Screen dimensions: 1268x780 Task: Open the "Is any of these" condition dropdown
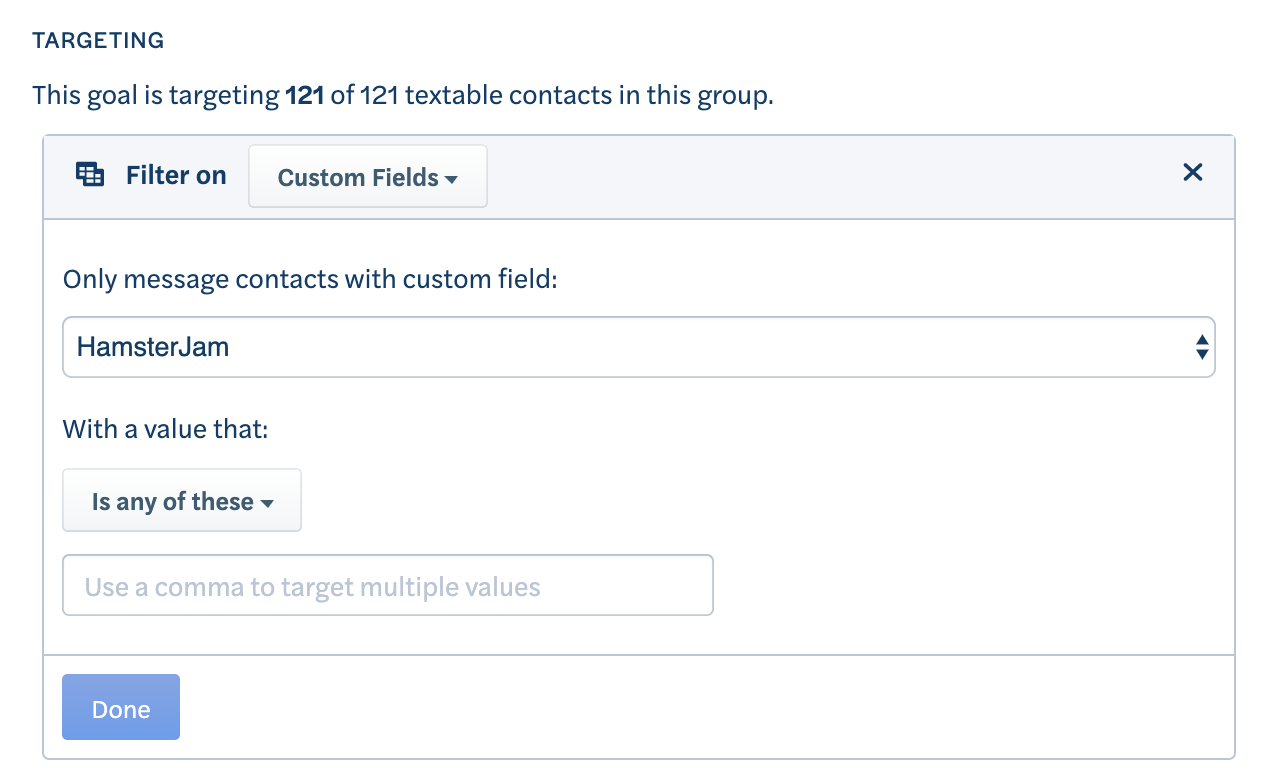point(182,500)
